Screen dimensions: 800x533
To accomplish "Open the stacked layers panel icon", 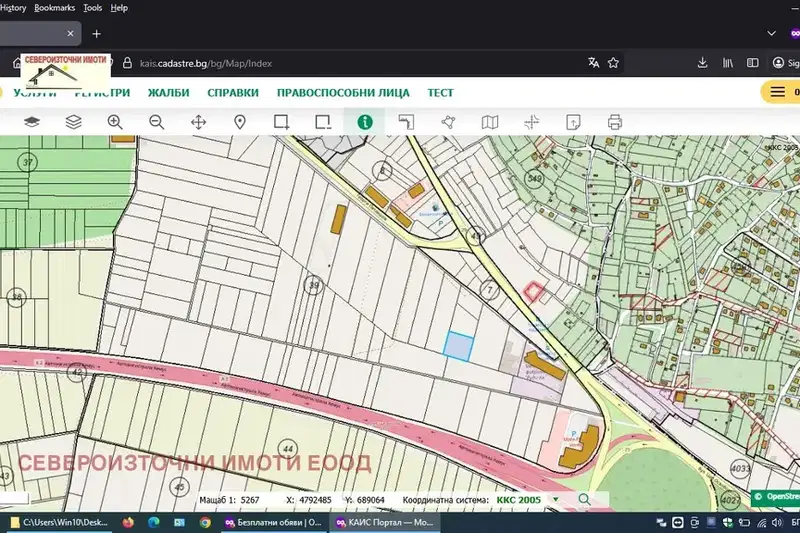I will click(x=73, y=122).
